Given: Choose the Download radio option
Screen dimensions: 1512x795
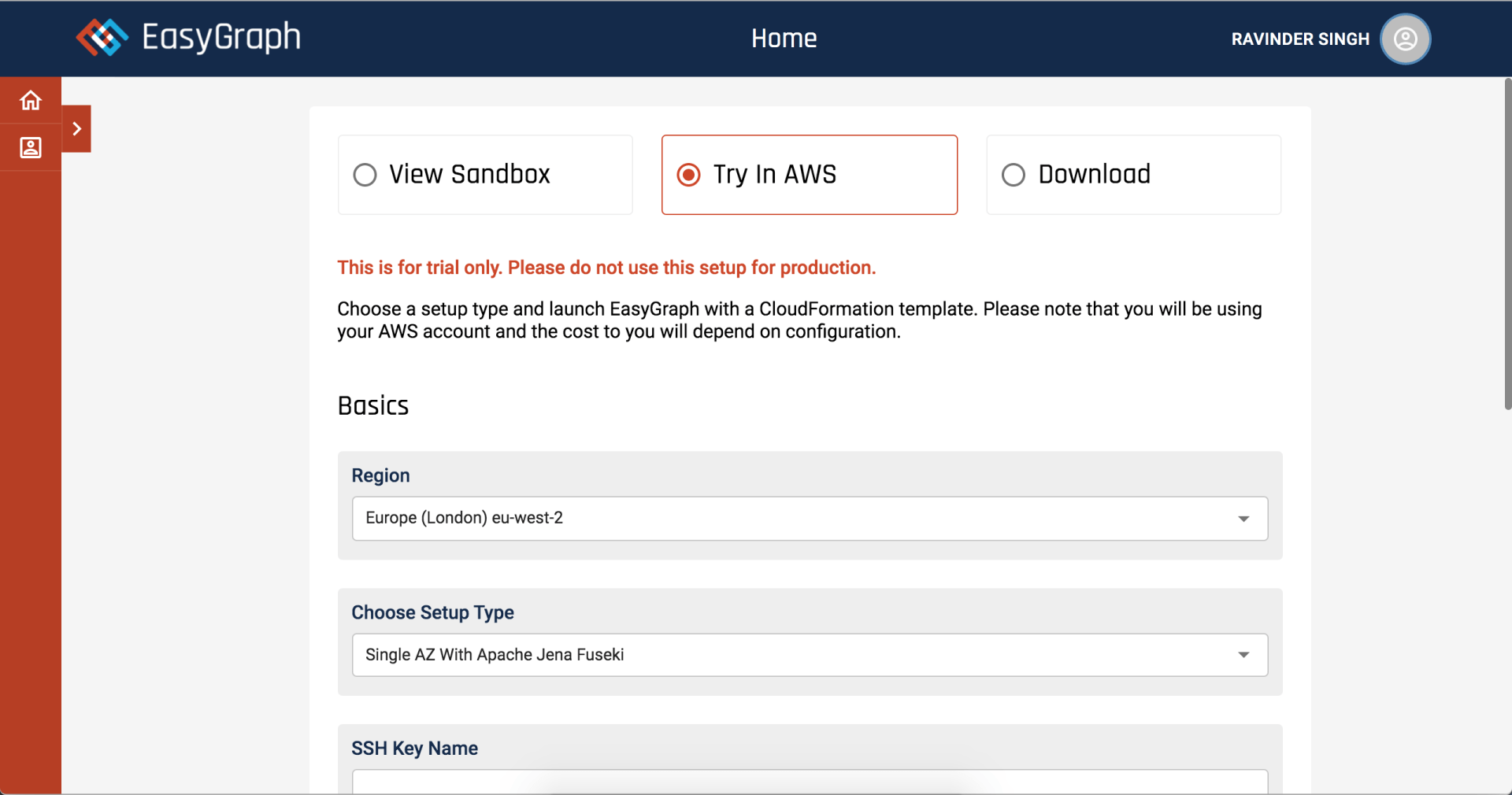Looking at the screenshot, I should click(x=1014, y=175).
